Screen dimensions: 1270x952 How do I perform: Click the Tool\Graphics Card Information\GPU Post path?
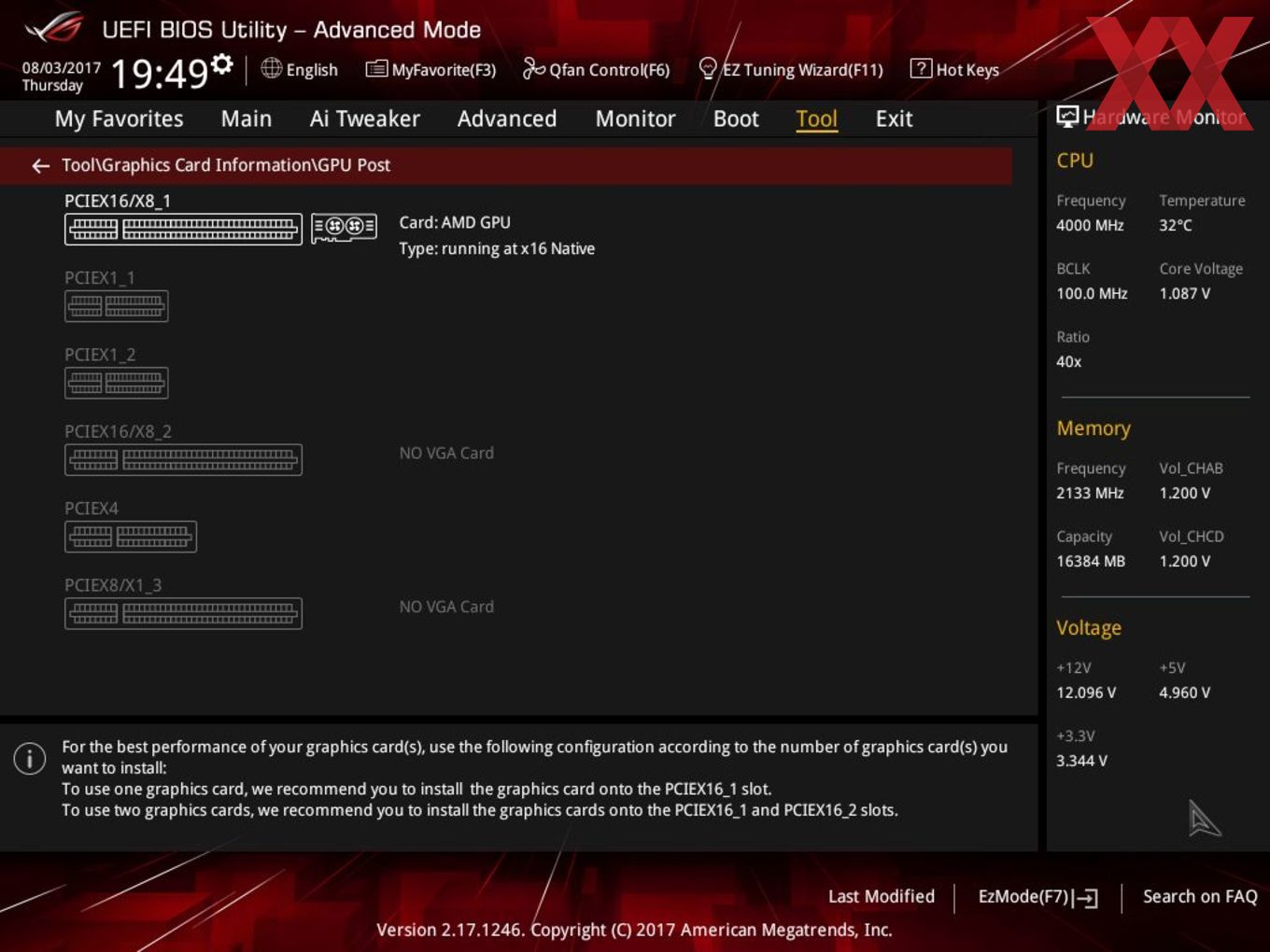tap(226, 165)
